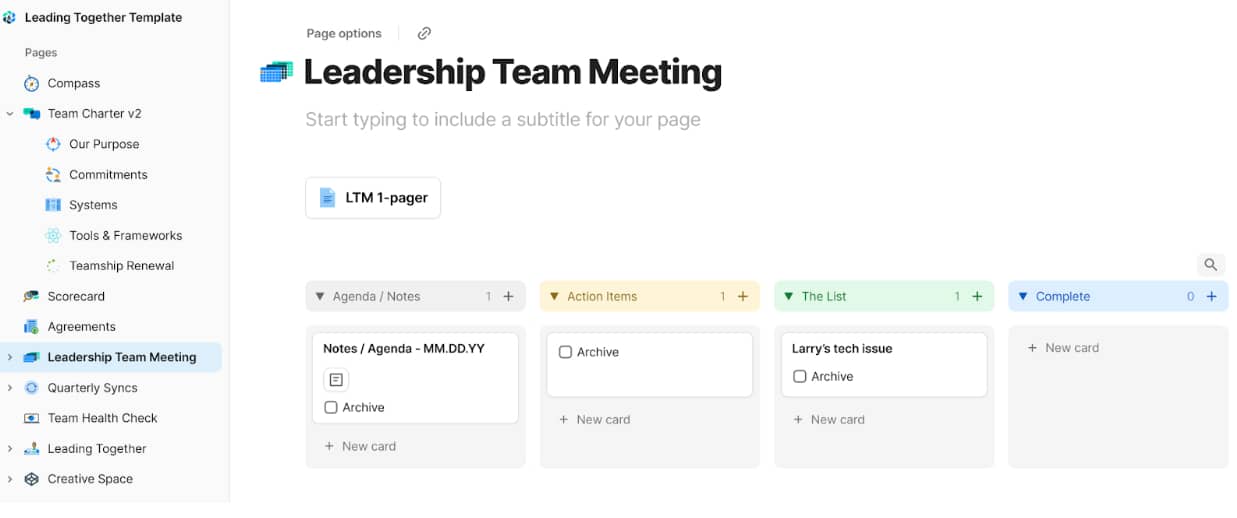Viewport: 1237px width, 518px height.
Task: Click the subtitle field under the page title
Action: pyautogui.click(x=503, y=120)
